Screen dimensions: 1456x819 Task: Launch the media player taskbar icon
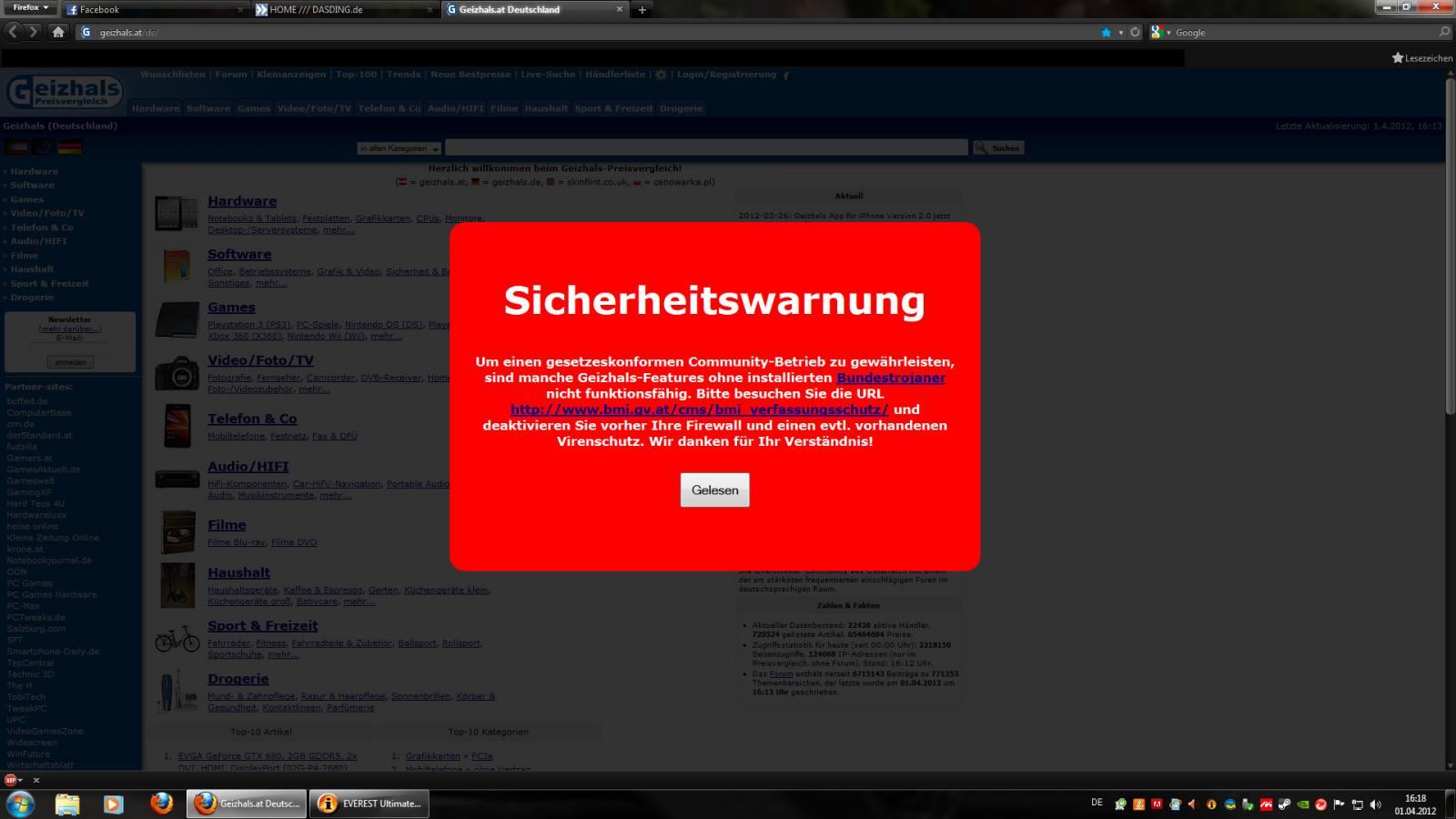(113, 804)
